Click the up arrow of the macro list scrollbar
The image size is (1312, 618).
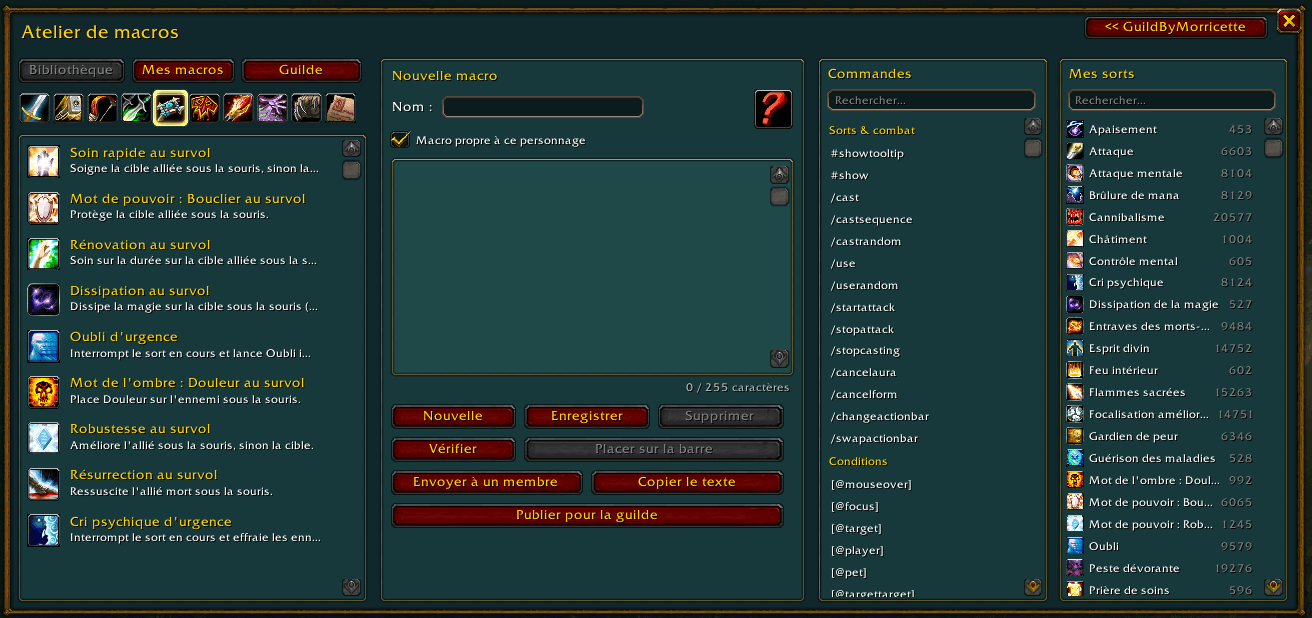[x=351, y=147]
